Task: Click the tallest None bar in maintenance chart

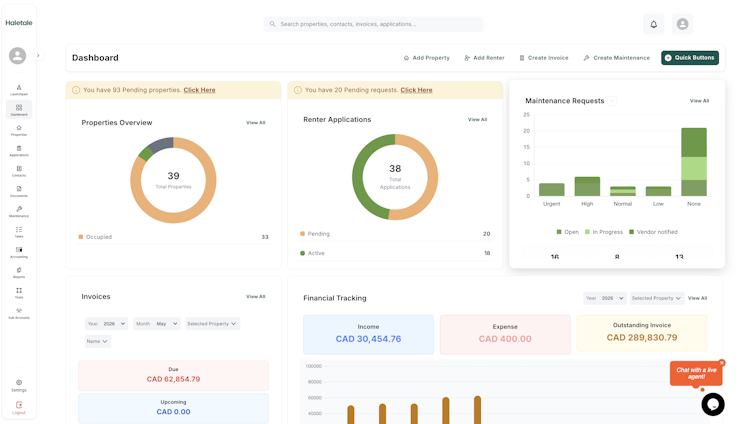Action: pos(694,162)
